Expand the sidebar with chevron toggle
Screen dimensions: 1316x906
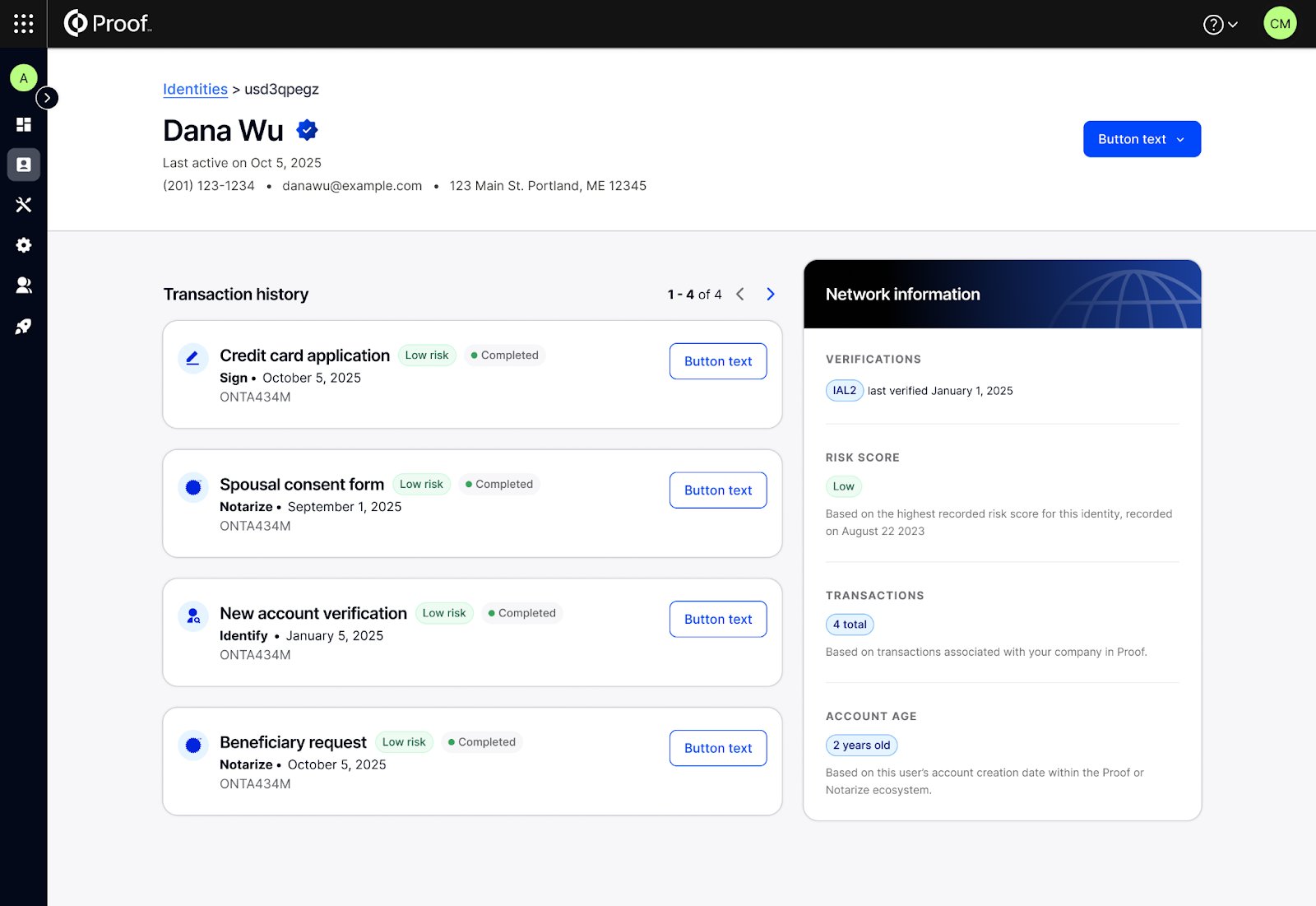47,98
